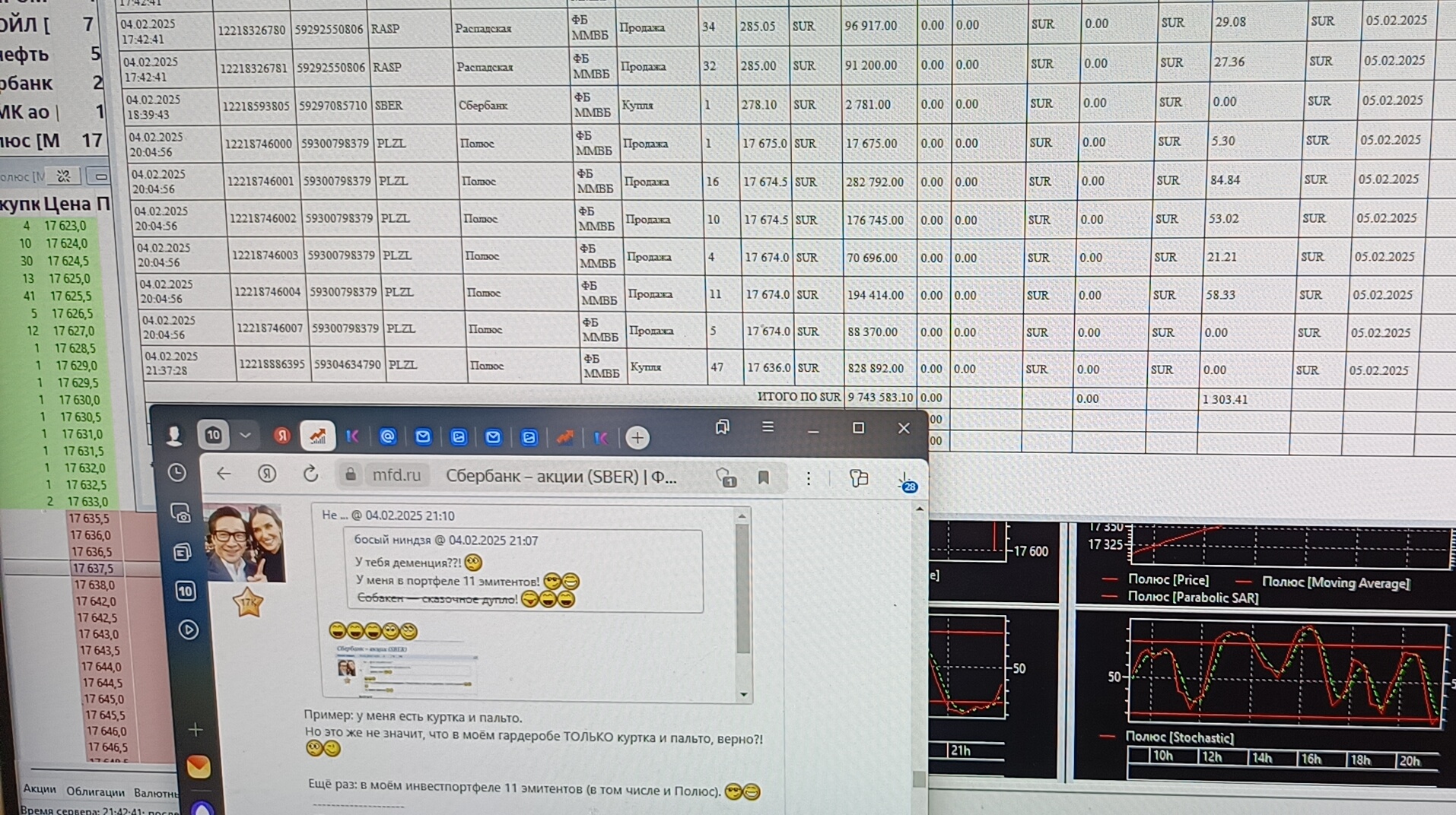Add a sidebar app with plus
The width and height of the screenshot is (1456, 815).
[196, 730]
